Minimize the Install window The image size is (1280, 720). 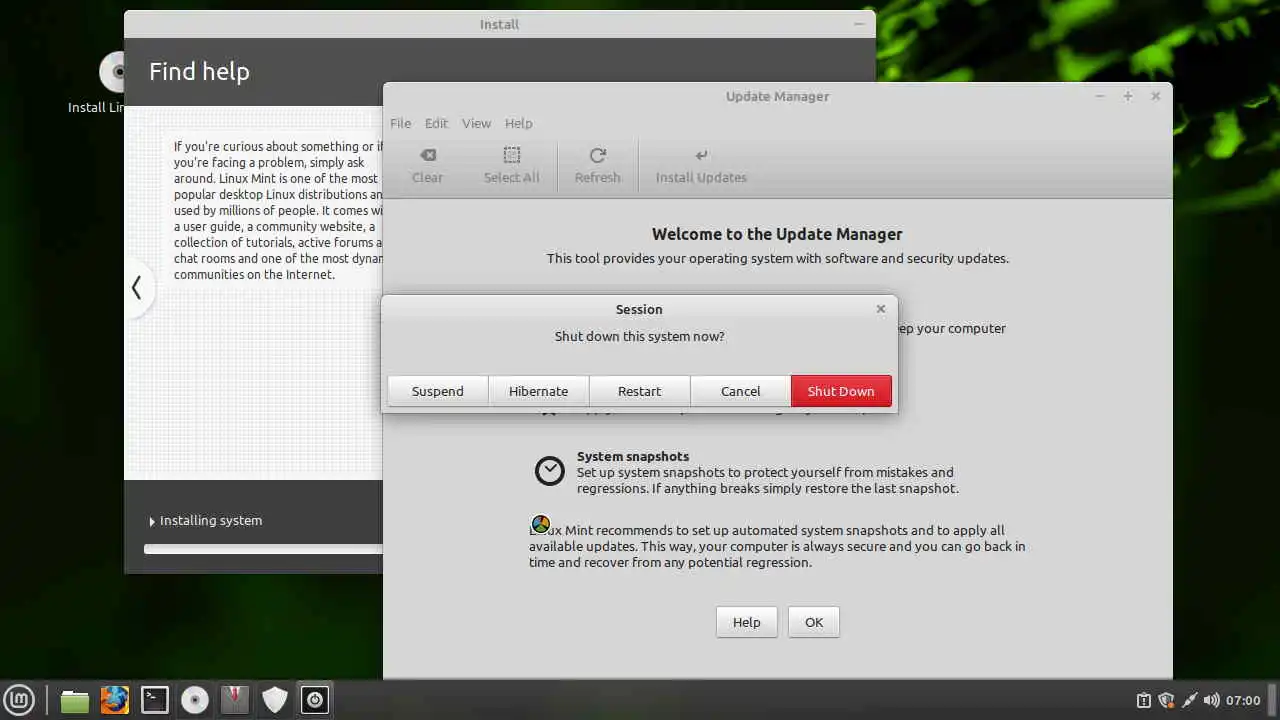[858, 24]
